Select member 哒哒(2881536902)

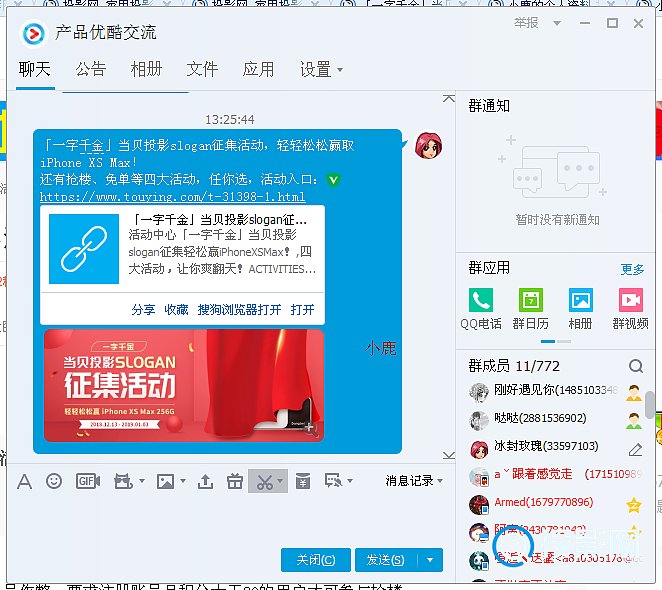[556, 419]
